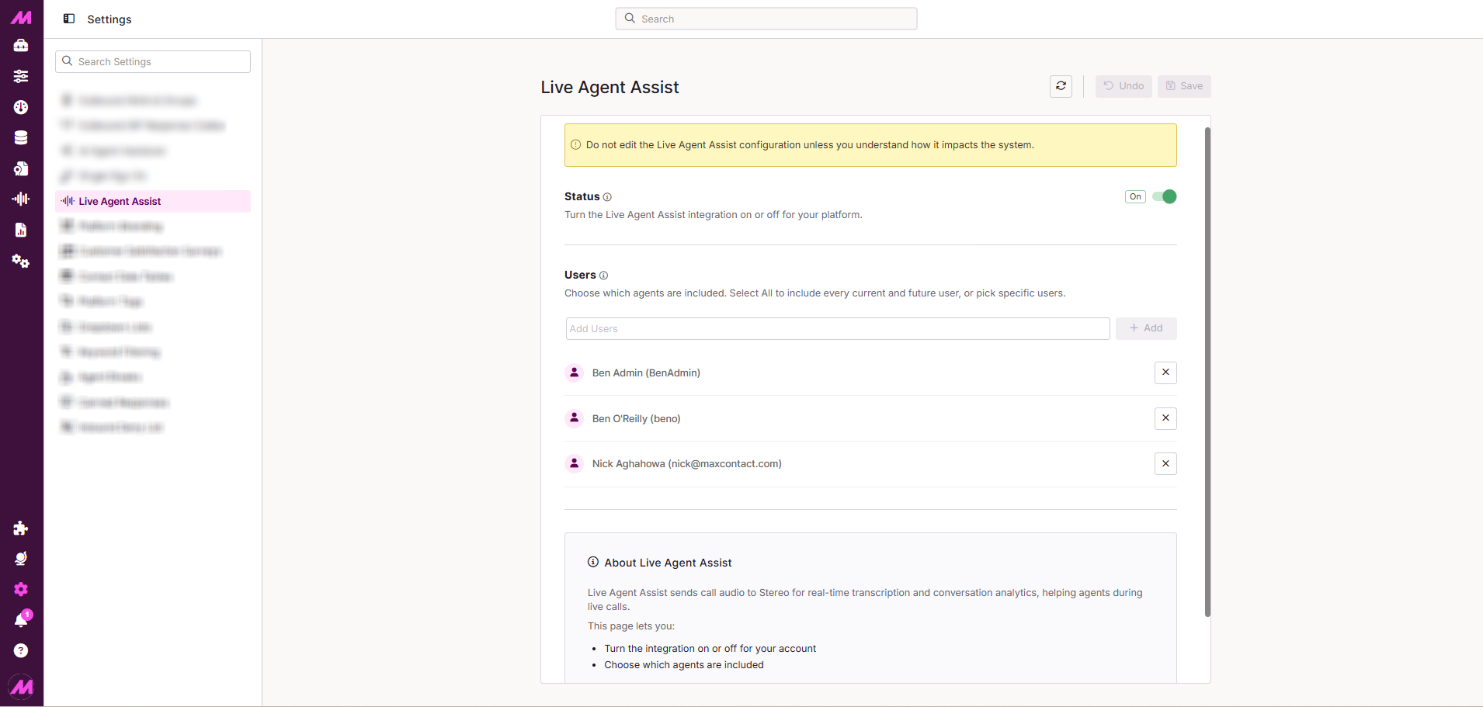The height and width of the screenshot is (707, 1483).
Task: Click the Add button next to Add Users
Action: click(1146, 328)
